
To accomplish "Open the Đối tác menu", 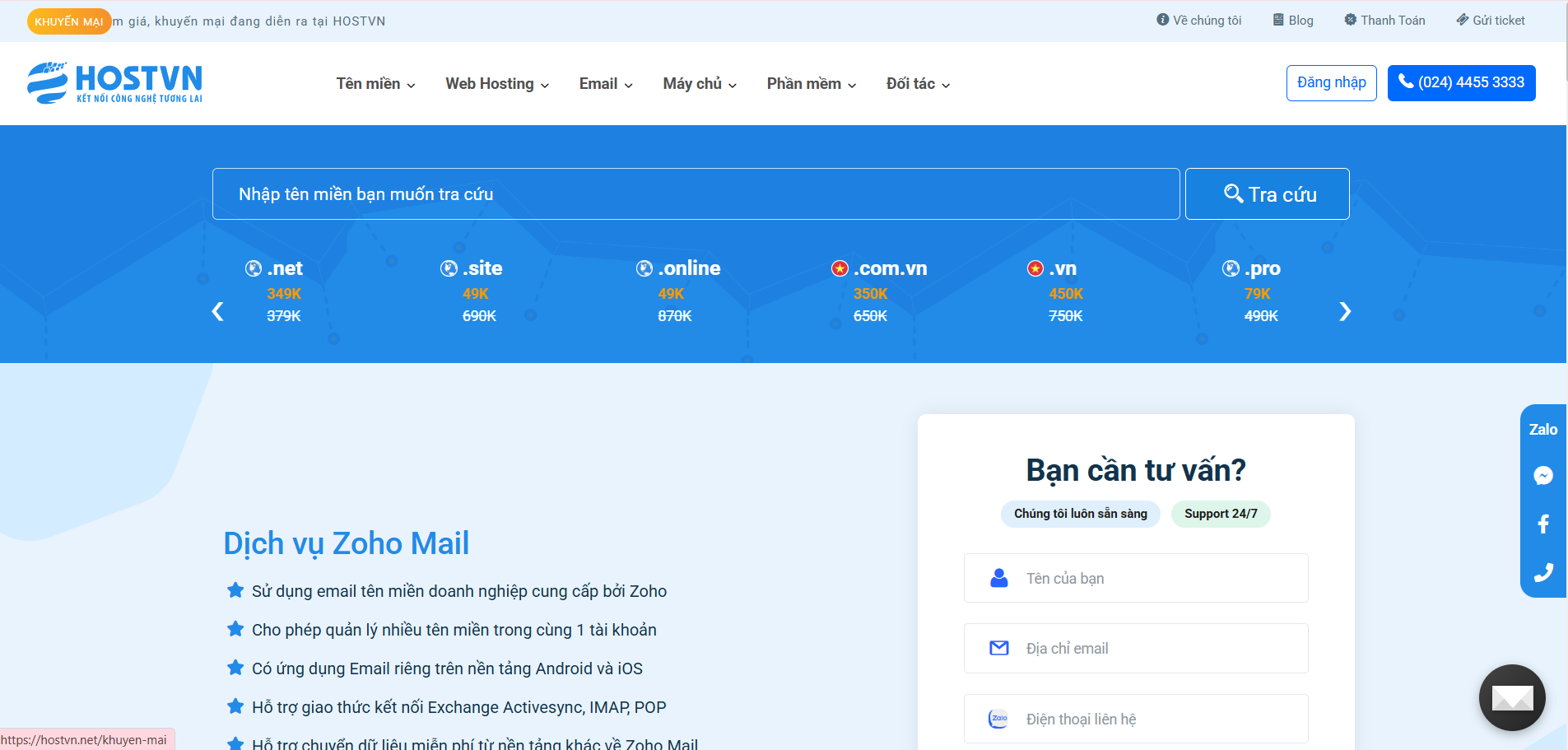I will pos(918,84).
